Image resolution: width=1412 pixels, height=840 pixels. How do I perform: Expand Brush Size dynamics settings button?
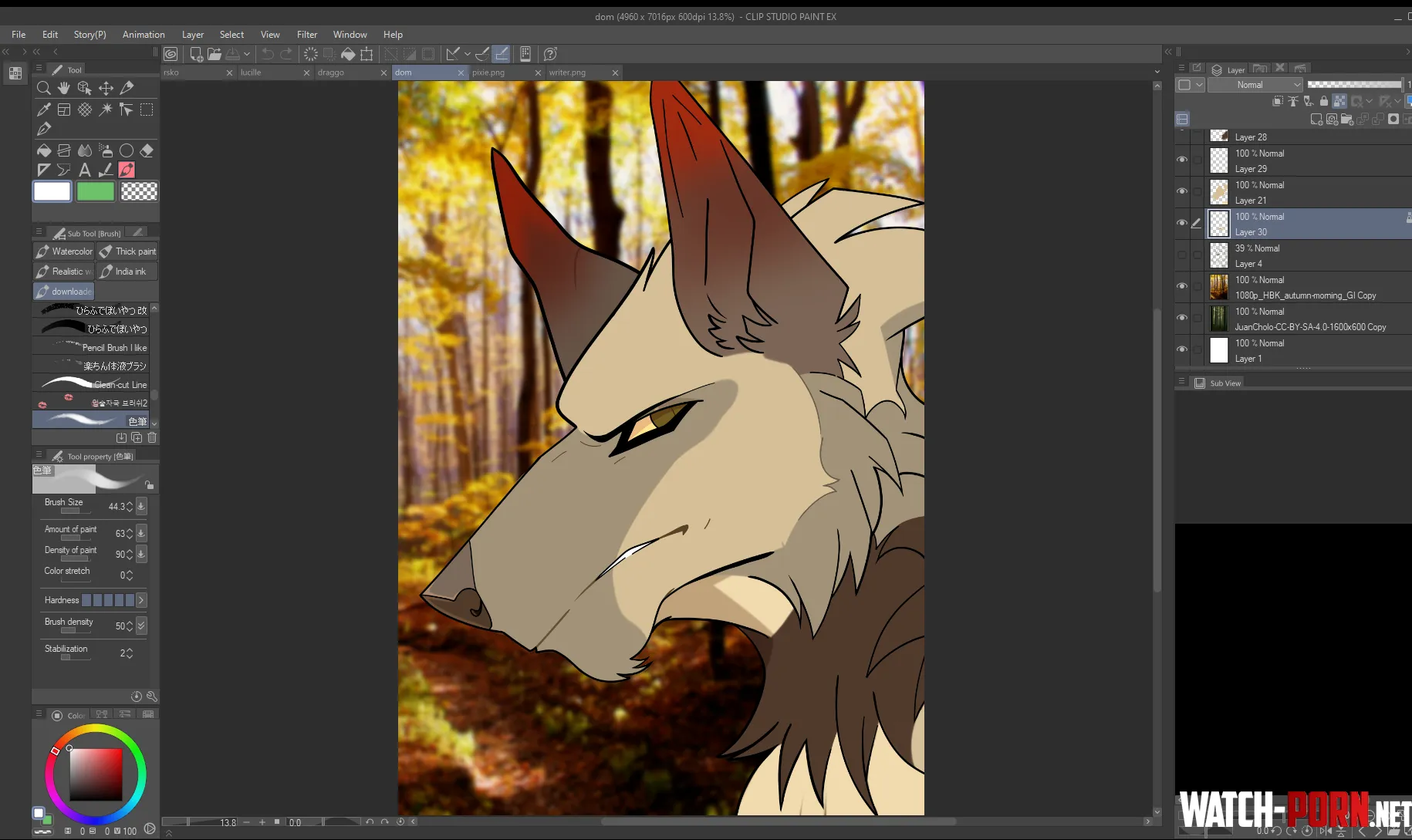[141, 506]
